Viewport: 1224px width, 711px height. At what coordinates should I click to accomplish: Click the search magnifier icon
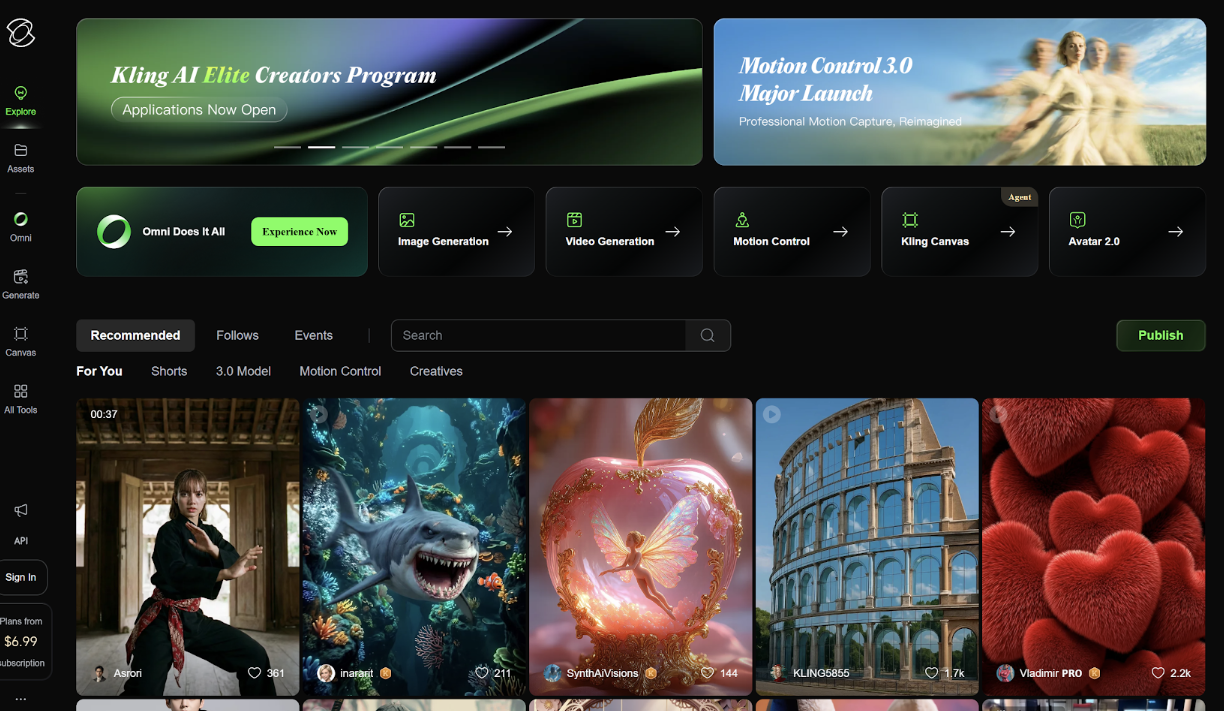point(707,336)
